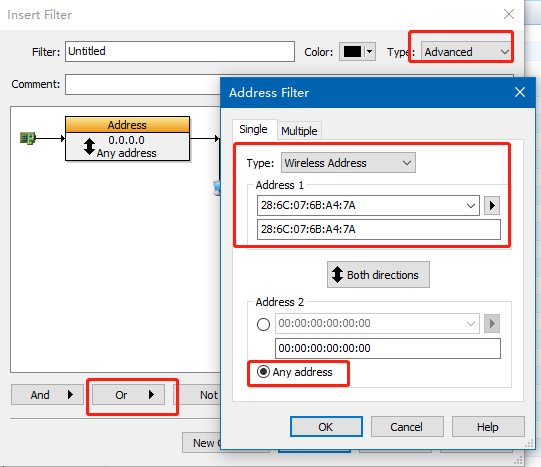
Task: Close the Insert Filter window
Action: click(509, 14)
